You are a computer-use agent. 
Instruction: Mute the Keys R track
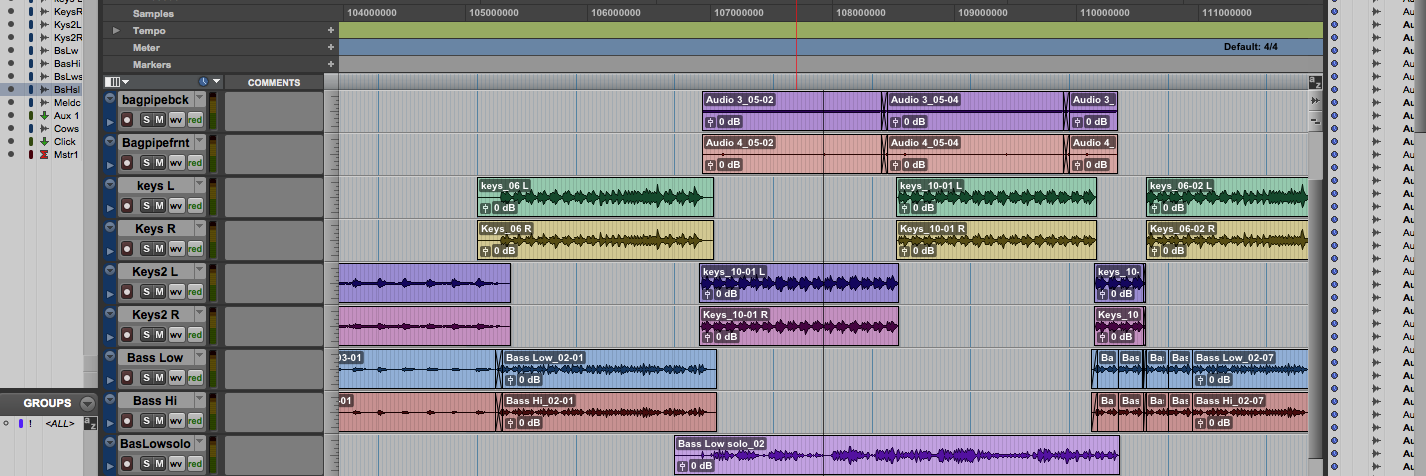click(x=160, y=249)
